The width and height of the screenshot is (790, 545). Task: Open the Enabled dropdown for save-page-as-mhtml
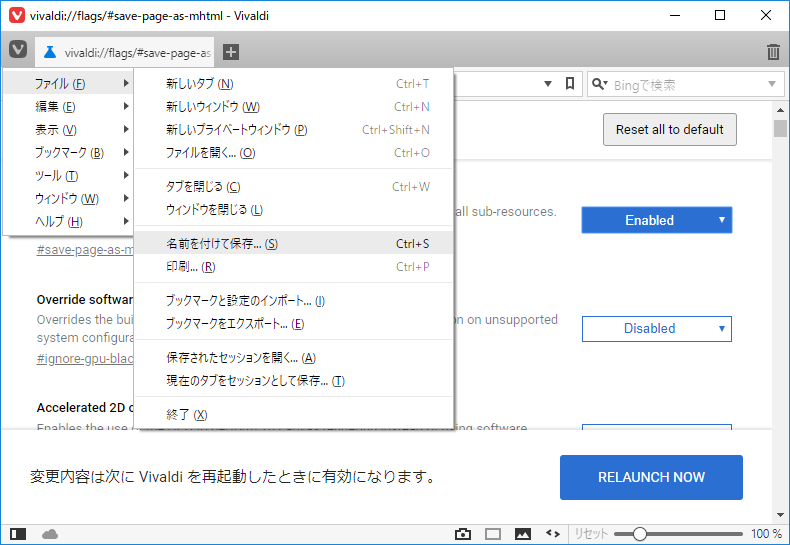click(656, 220)
